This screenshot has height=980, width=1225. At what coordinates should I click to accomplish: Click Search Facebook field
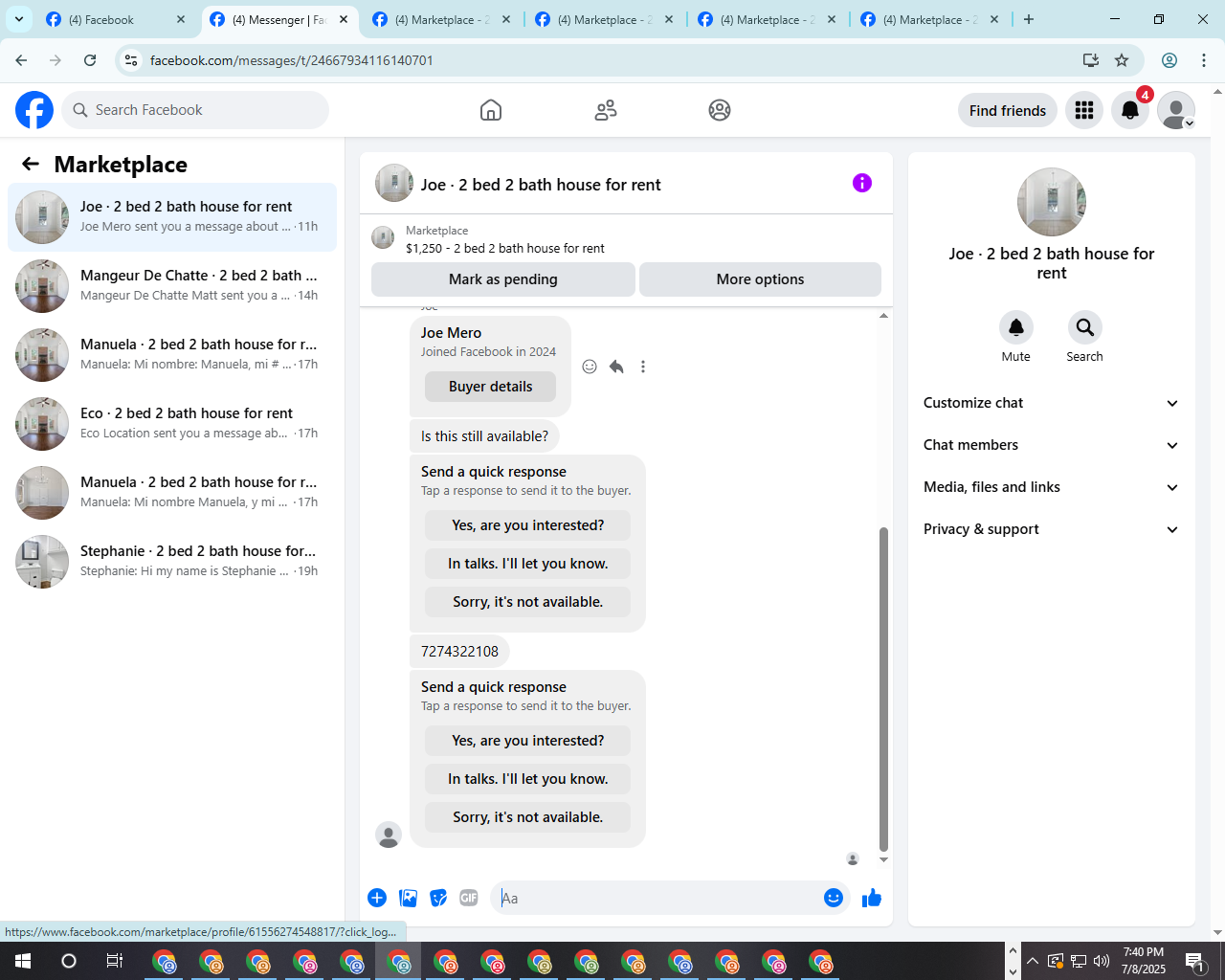click(195, 110)
